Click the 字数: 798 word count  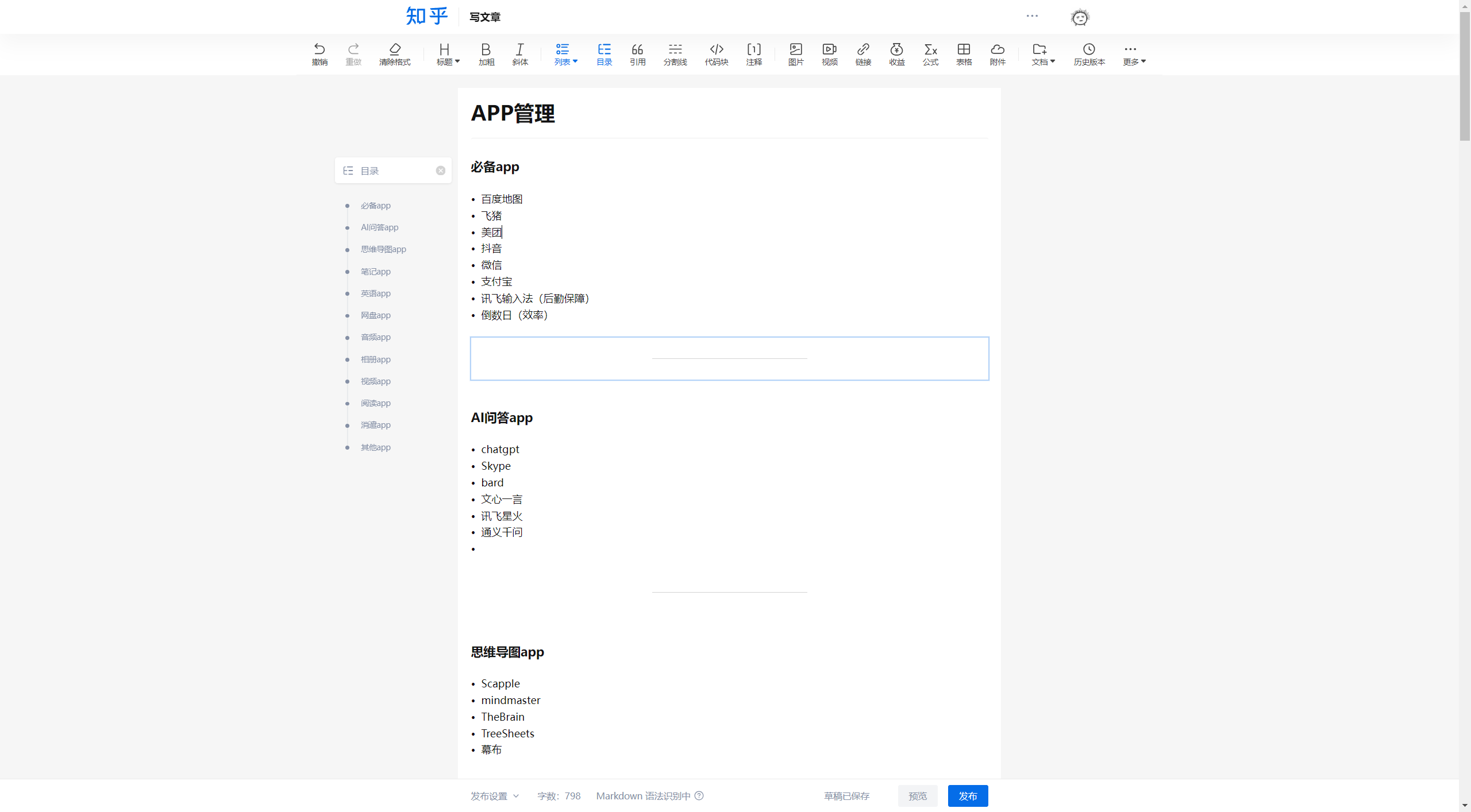[x=559, y=796]
